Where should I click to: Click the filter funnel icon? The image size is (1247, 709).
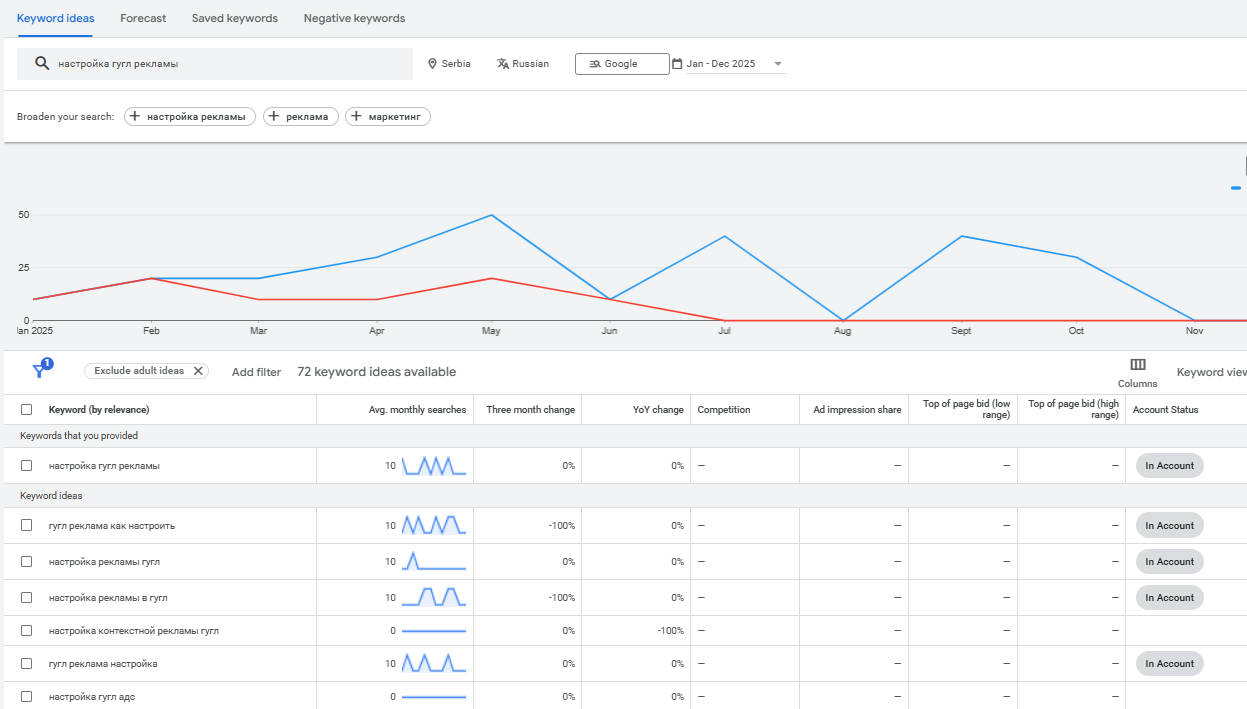[x=40, y=371]
